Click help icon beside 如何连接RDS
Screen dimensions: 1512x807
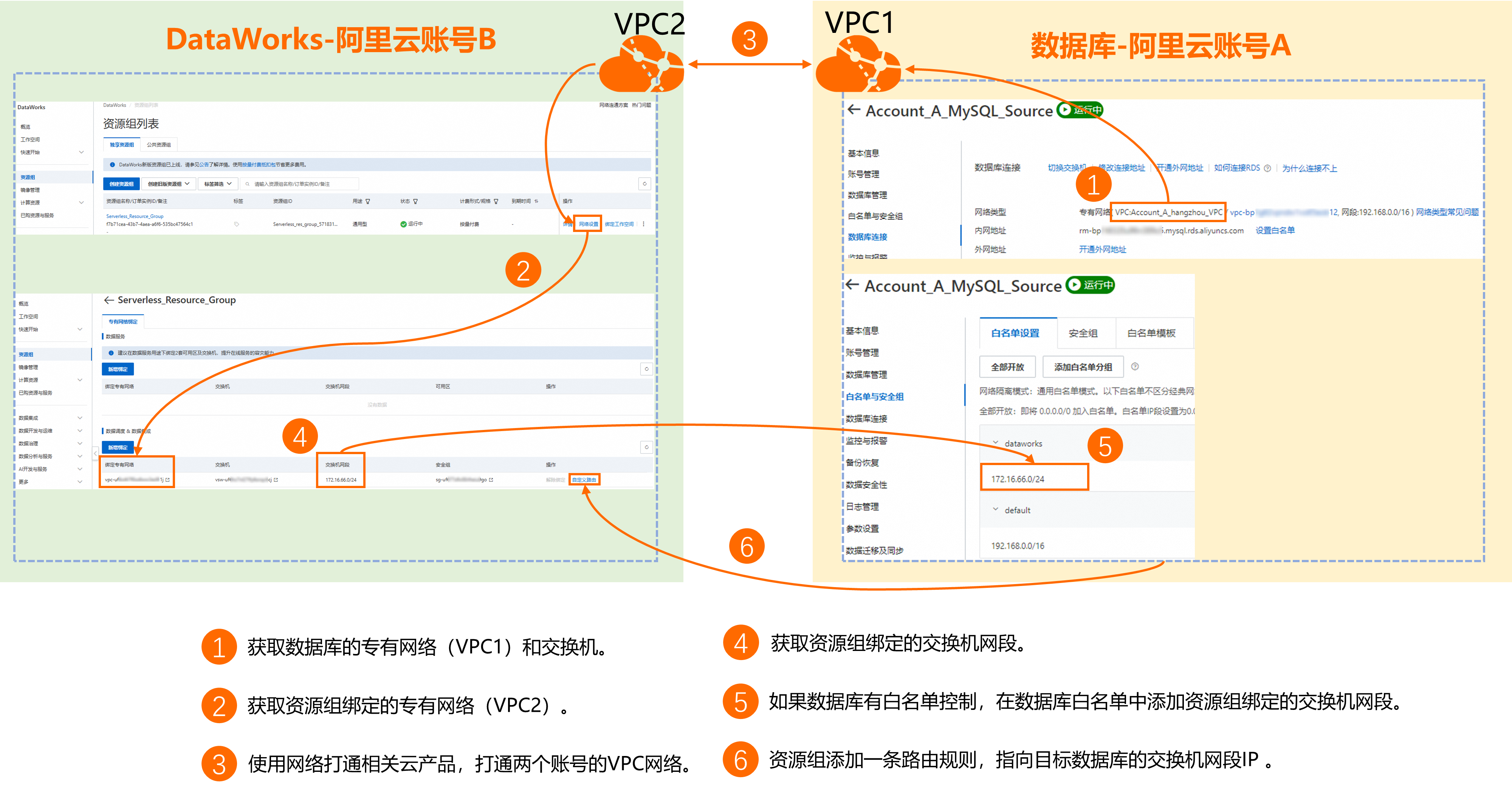pos(1267,169)
